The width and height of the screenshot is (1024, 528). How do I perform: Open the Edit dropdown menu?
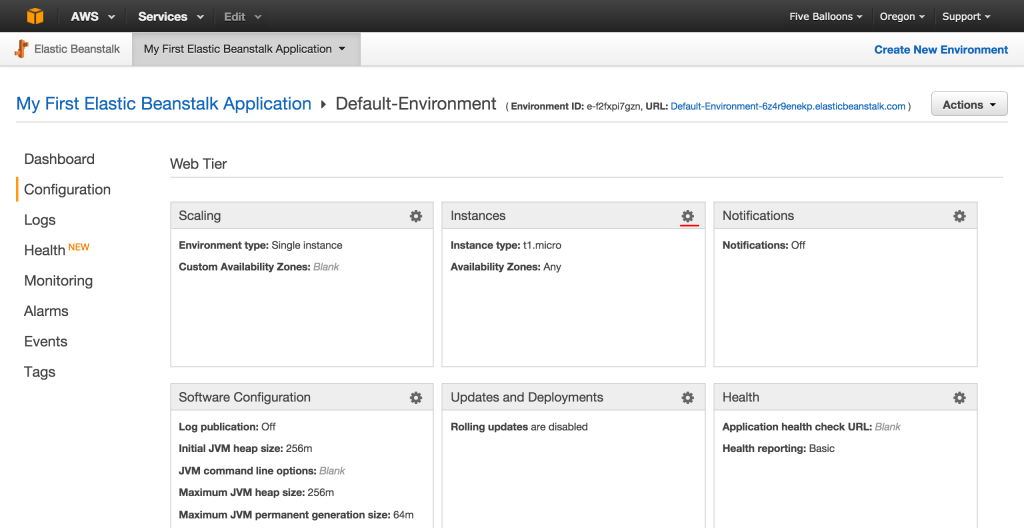point(242,16)
